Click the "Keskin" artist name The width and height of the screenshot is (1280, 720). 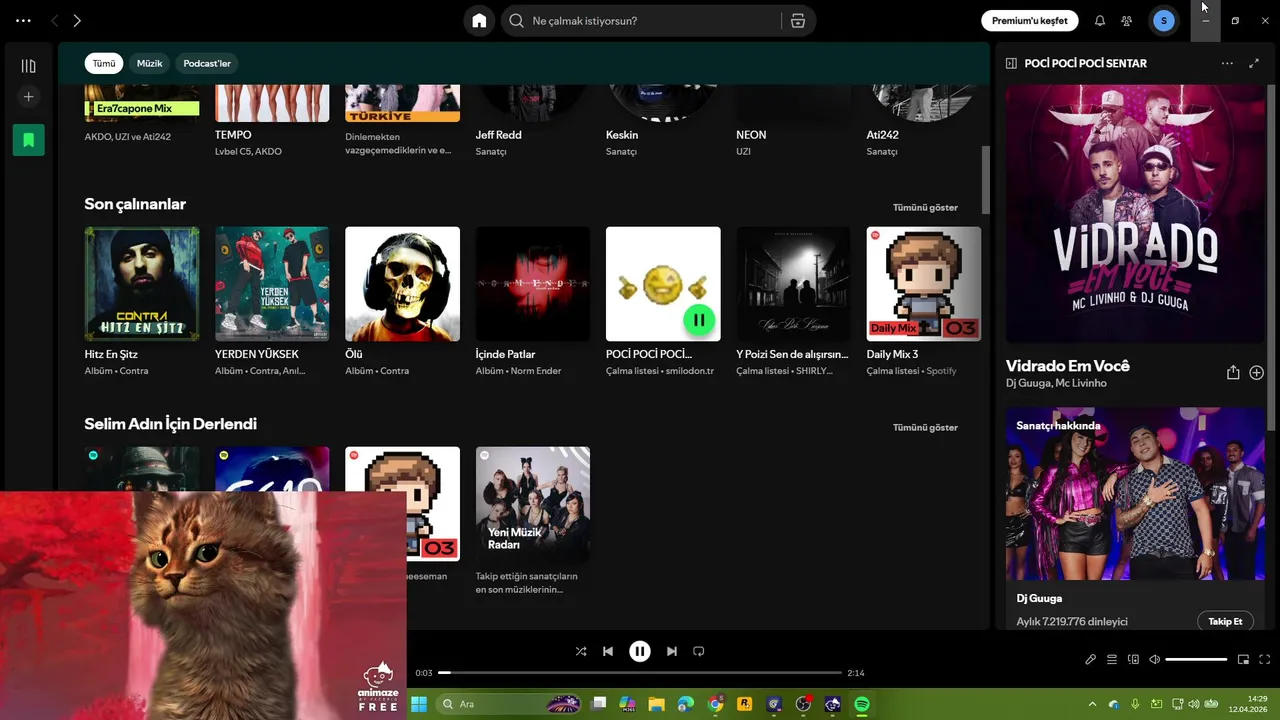pos(622,135)
